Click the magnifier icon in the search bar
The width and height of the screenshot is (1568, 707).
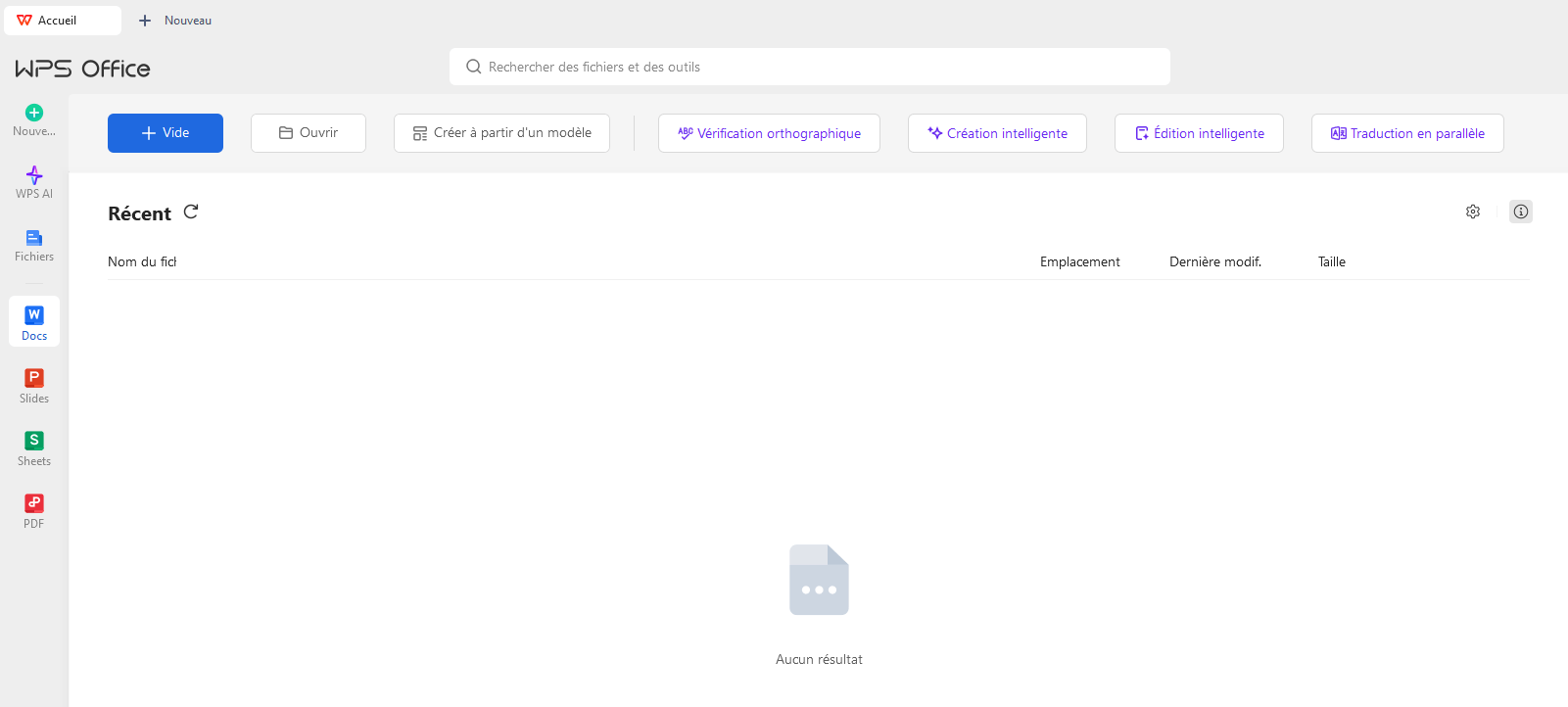pyautogui.click(x=474, y=67)
